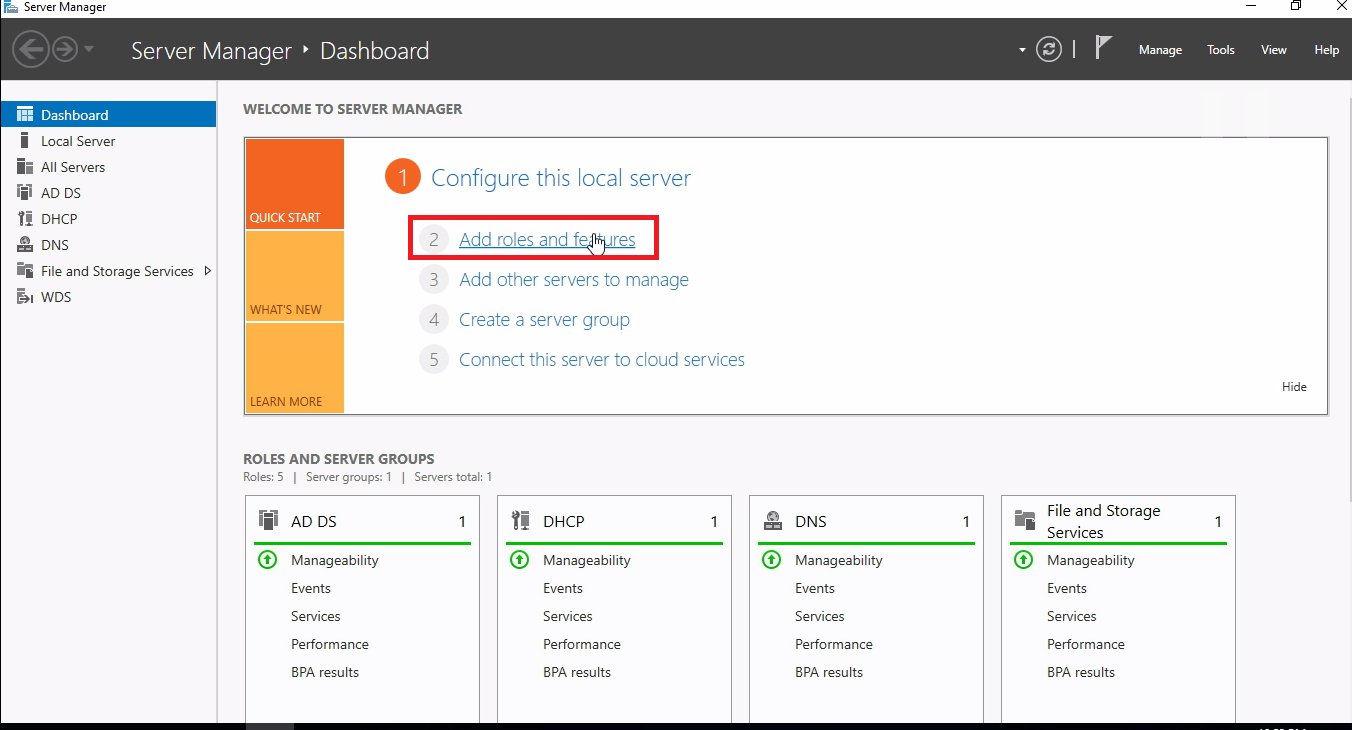This screenshot has height=730, width=1352.
Task: Open the notifications flag
Action: (x=1103, y=47)
